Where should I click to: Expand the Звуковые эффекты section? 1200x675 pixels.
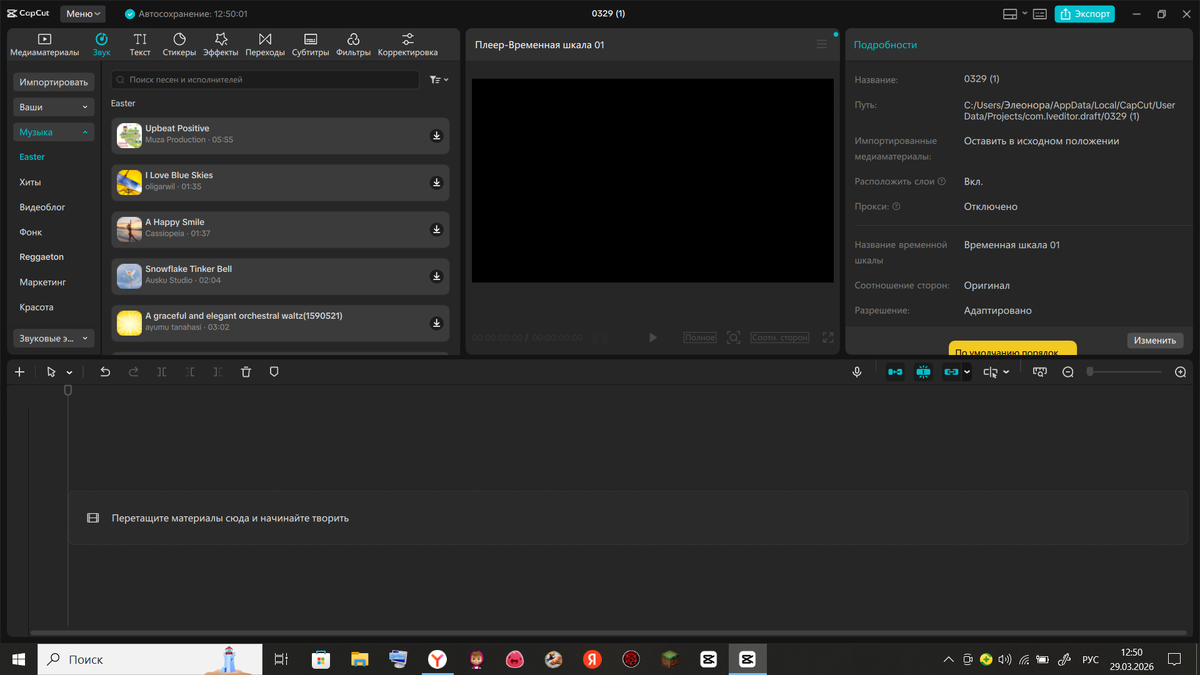[54, 338]
